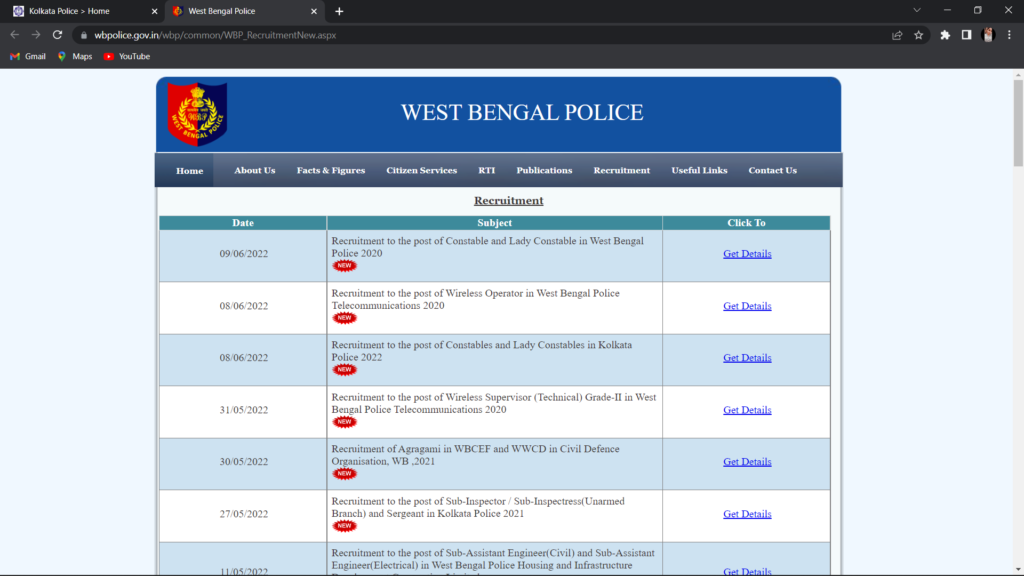Viewport: 1024px width, 576px height.
Task: Open the Chrome side panel icon
Action: [967, 35]
